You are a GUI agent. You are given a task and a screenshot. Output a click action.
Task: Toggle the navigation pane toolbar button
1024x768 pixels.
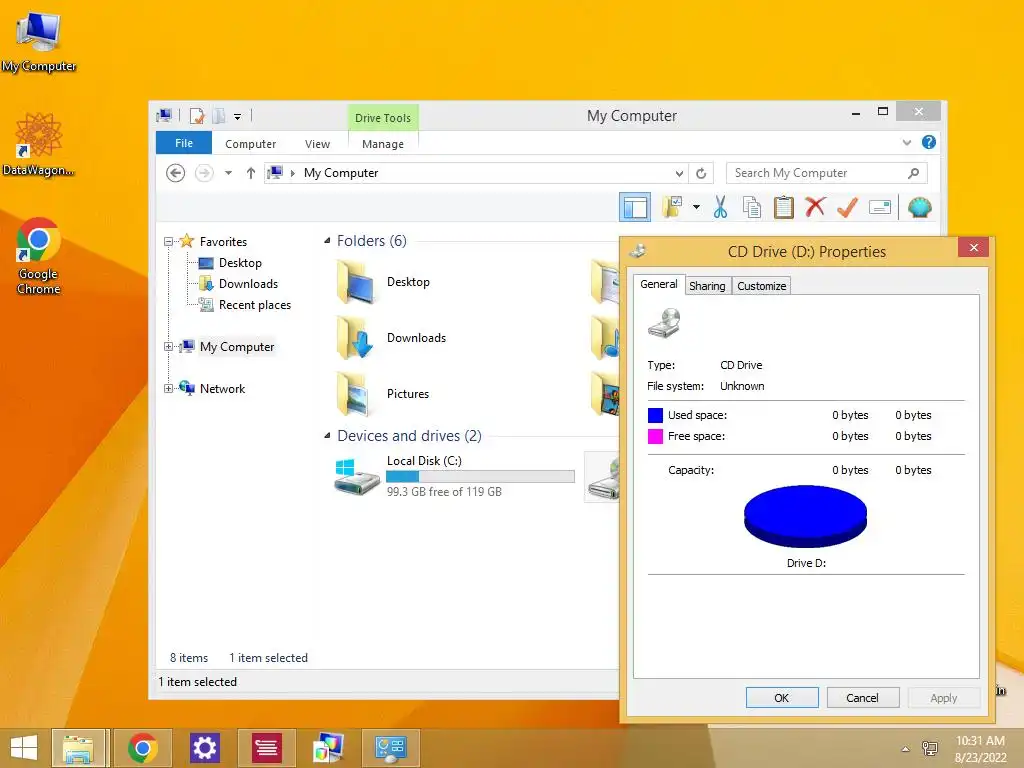(635, 208)
